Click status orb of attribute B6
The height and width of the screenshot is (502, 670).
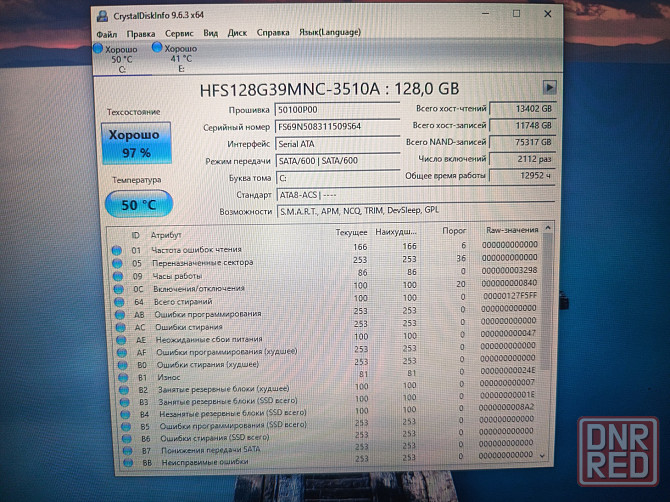coord(126,439)
